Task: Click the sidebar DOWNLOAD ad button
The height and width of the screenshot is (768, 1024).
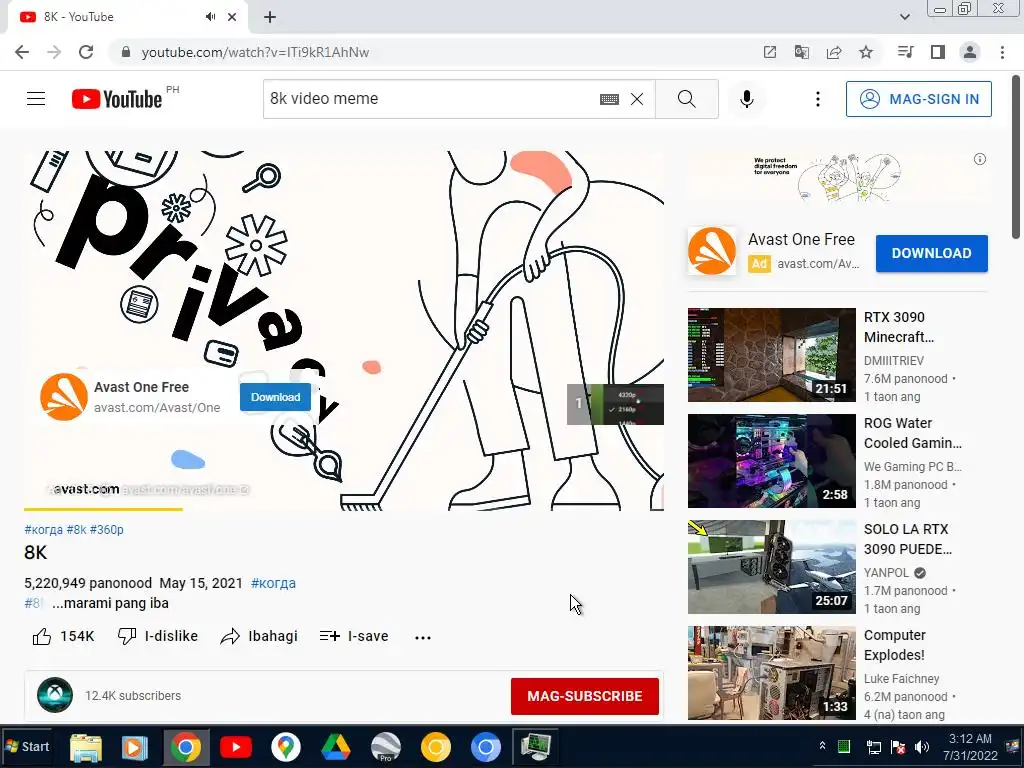Action: (x=931, y=253)
